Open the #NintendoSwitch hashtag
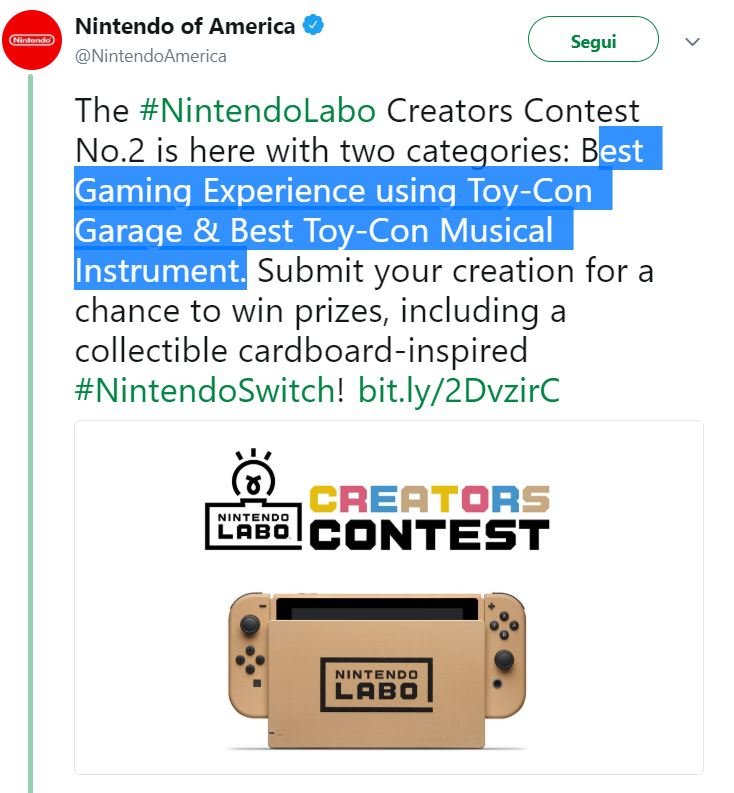The image size is (734, 793). click(x=204, y=390)
